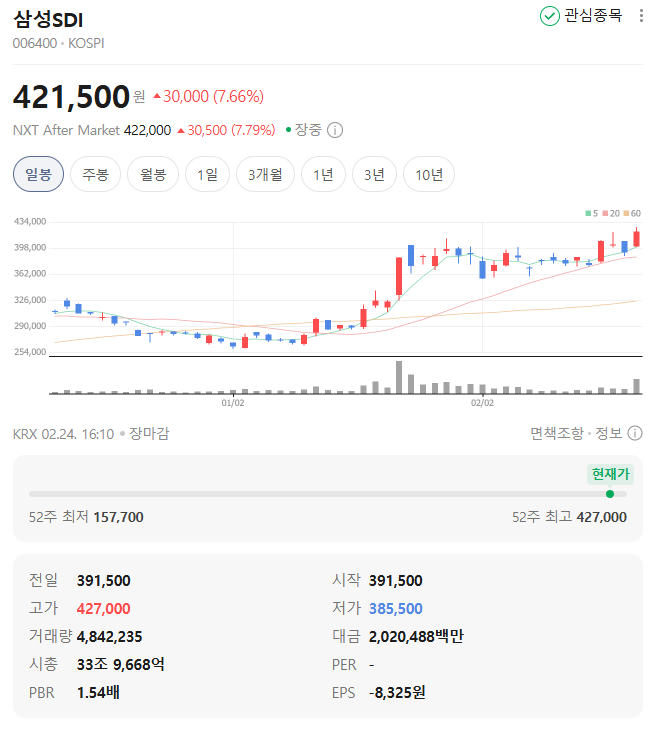The width and height of the screenshot is (653, 729).
Task: Click the 시작 value 391,500
Action: click(396, 581)
